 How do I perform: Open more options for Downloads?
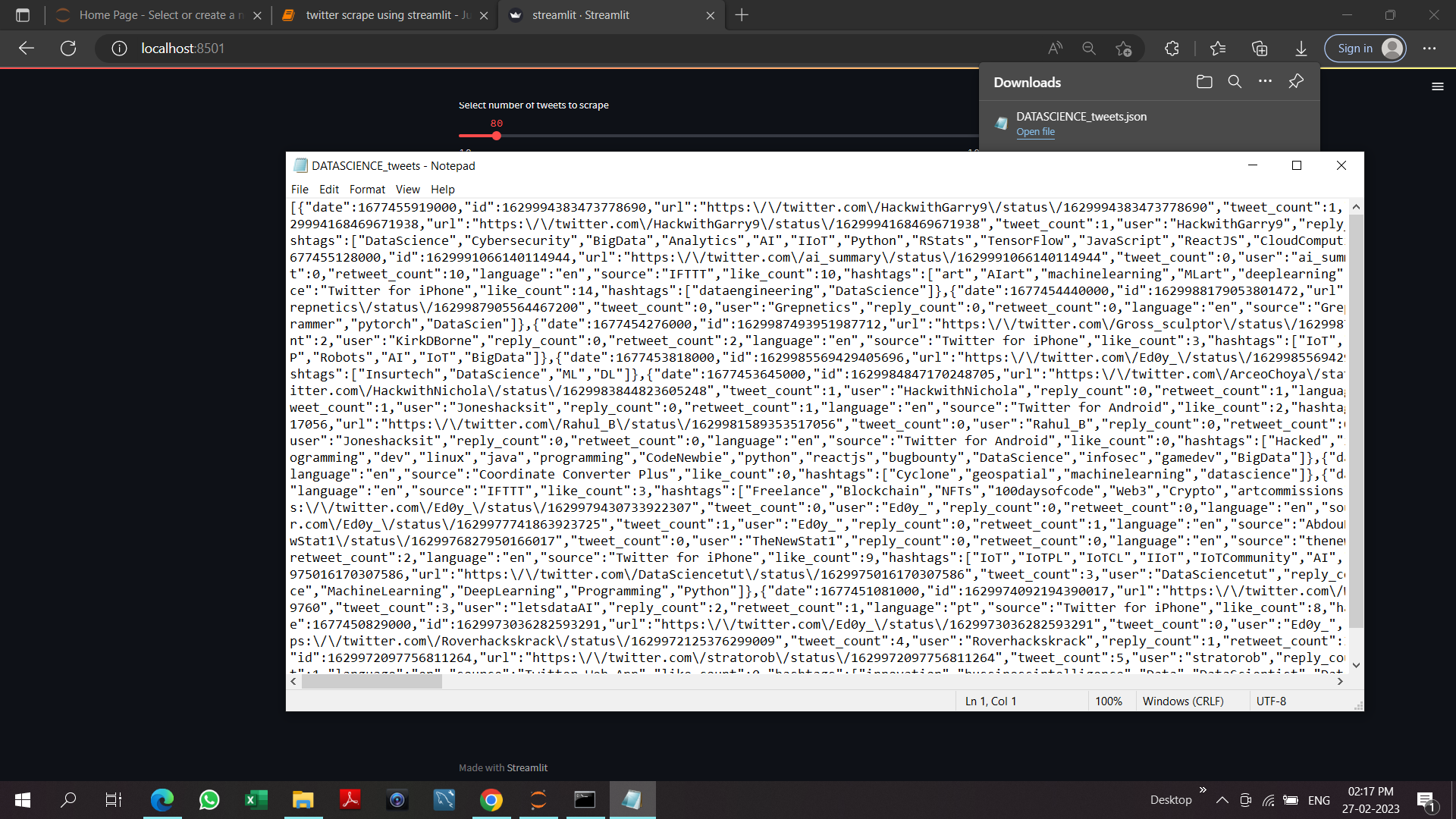pos(1265,81)
